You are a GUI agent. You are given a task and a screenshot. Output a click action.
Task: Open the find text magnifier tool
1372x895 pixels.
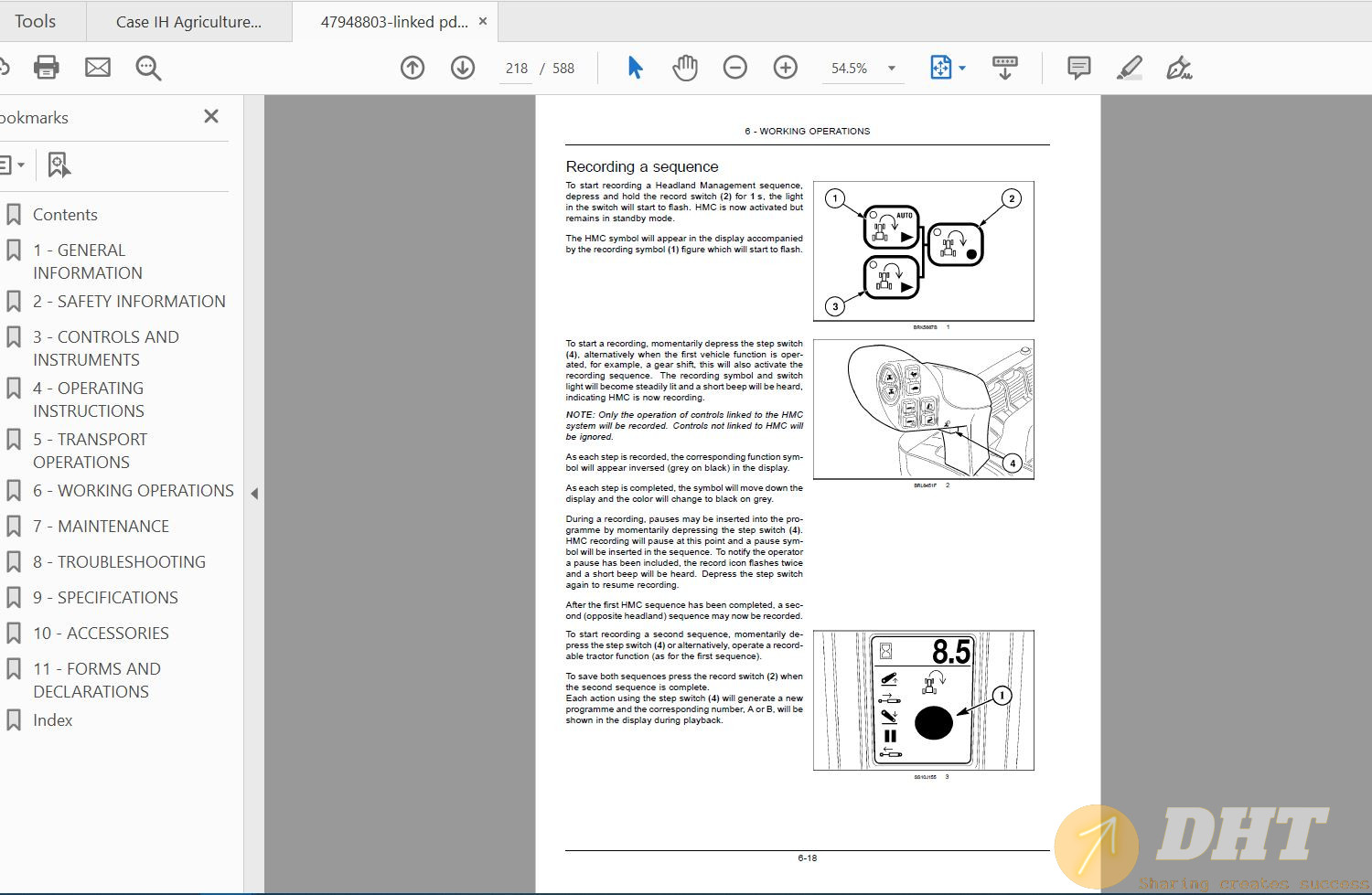pos(148,68)
